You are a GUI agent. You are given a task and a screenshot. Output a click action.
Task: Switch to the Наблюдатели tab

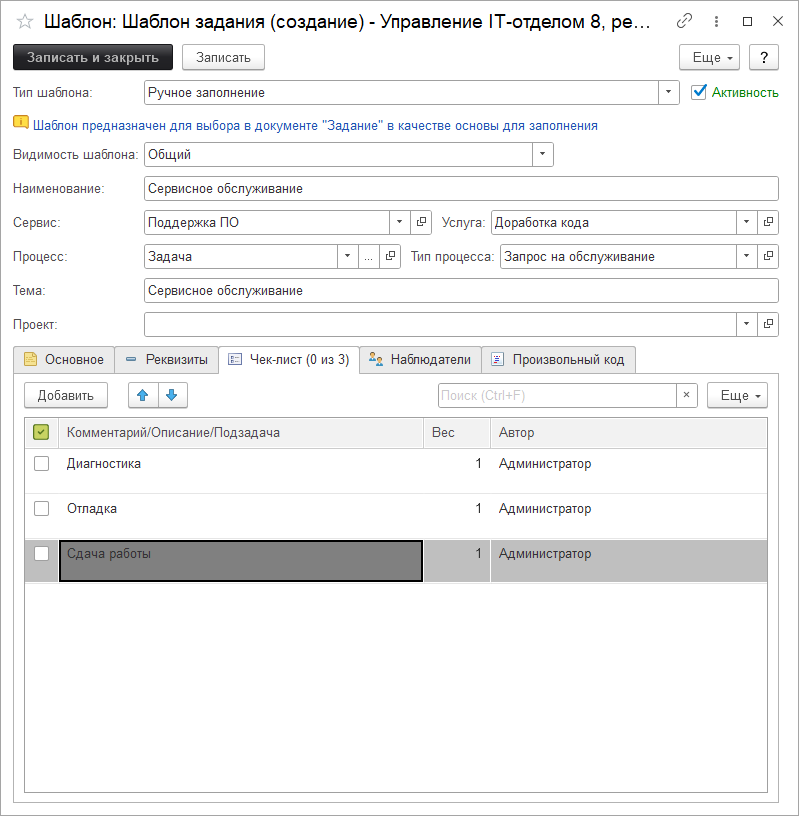coord(420,359)
